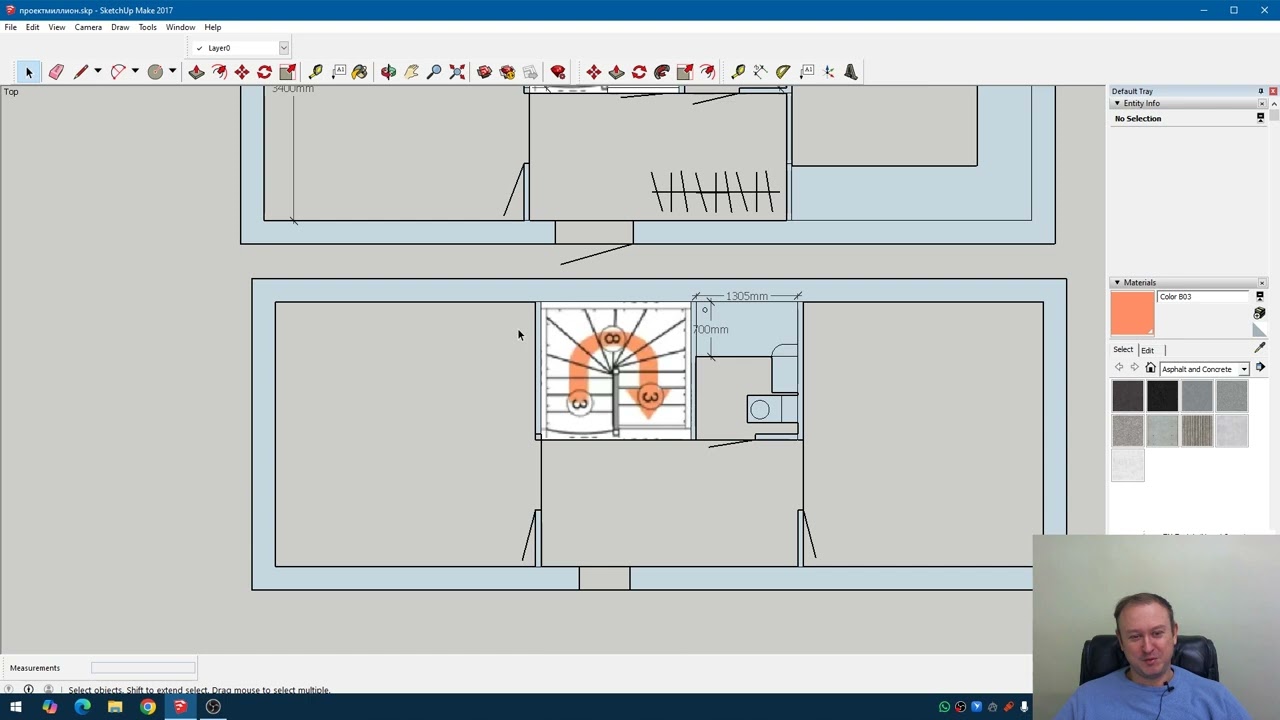Viewport: 1280px width, 720px height.
Task: Select the Offset tool after Push/Pull
Action: (219, 72)
